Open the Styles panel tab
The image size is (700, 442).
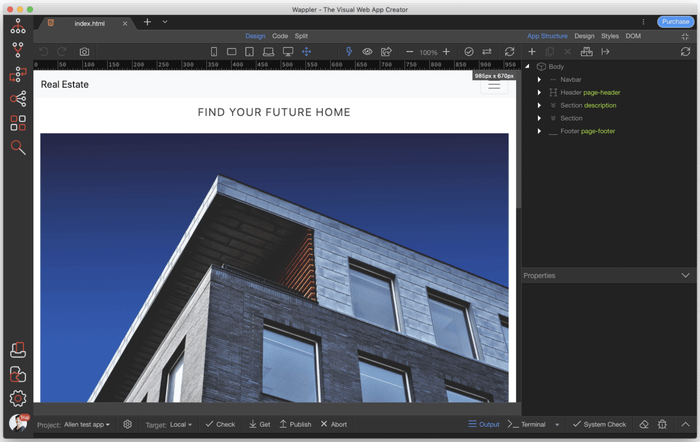point(610,36)
